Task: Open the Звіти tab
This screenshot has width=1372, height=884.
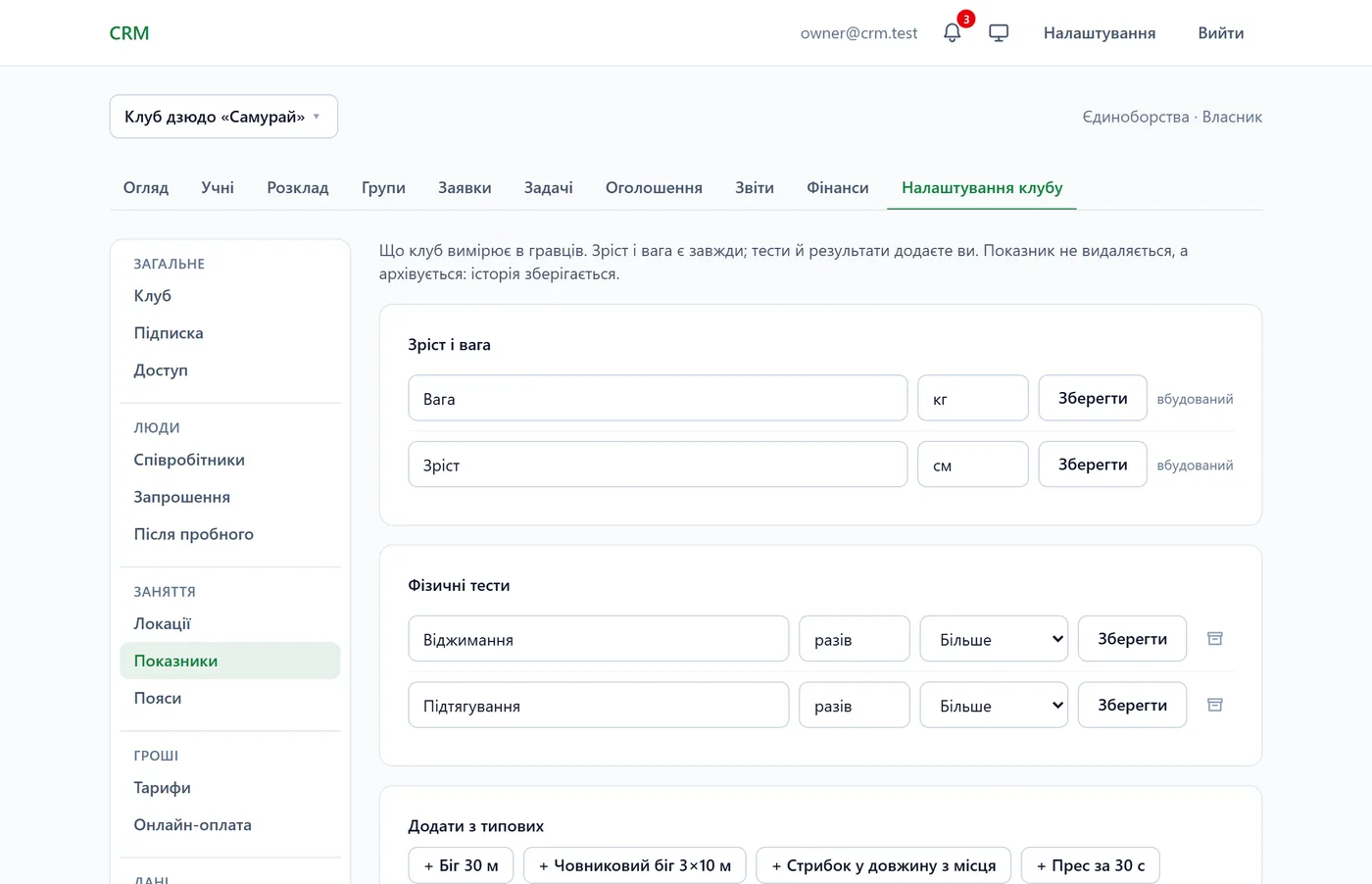Action: point(755,187)
